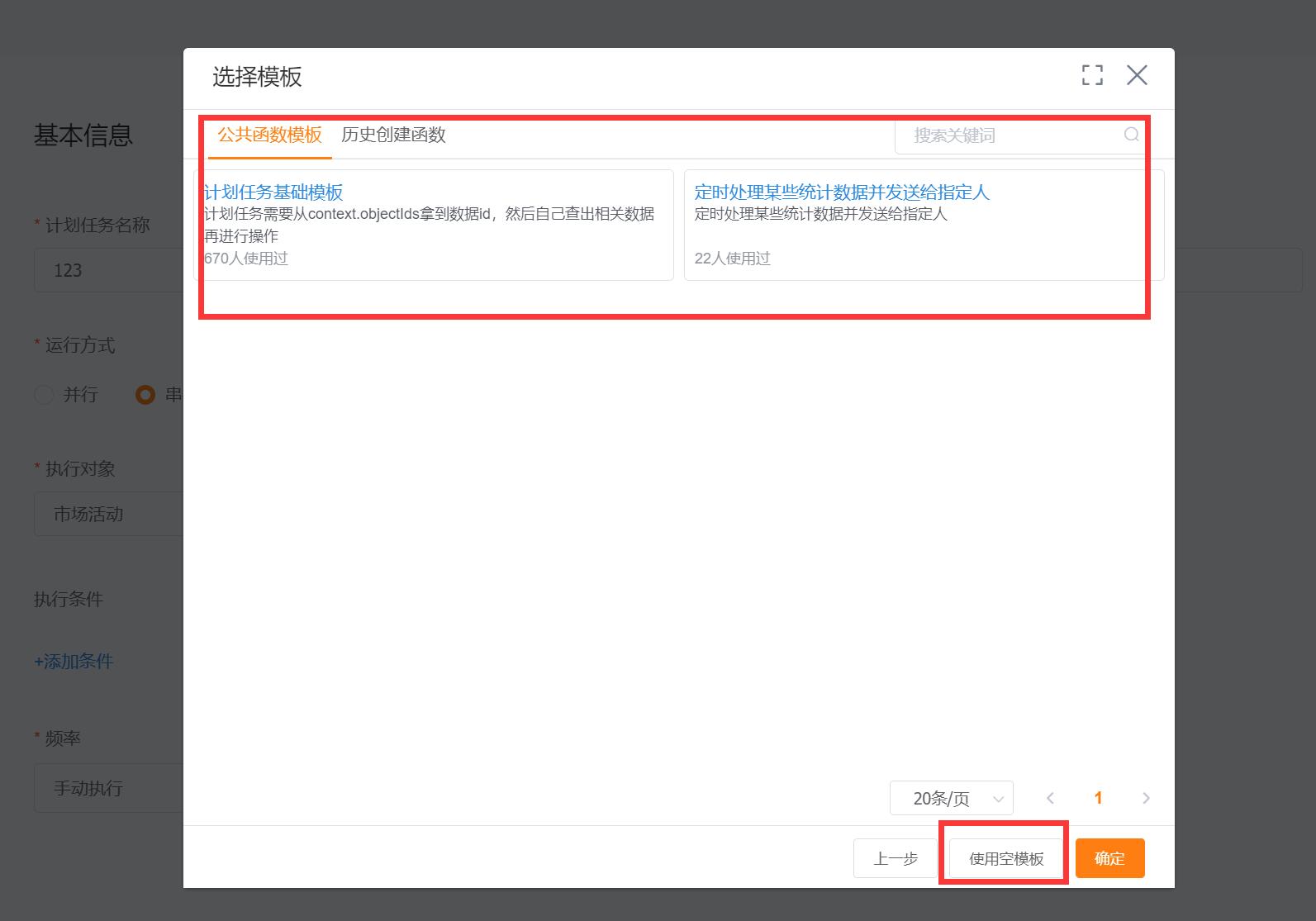The width and height of the screenshot is (1316, 921).
Task: Go to previous page arrow
Action: 1050,798
